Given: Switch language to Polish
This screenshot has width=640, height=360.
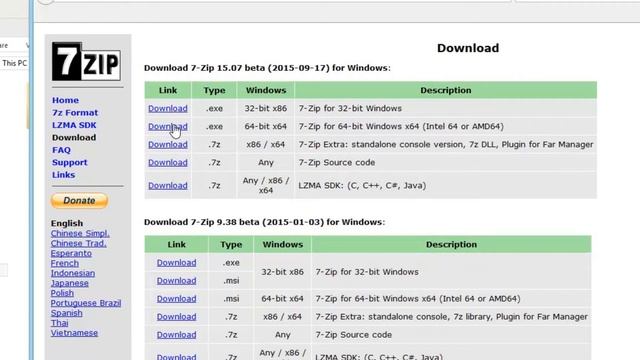Looking at the screenshot, I should (62, 293).
